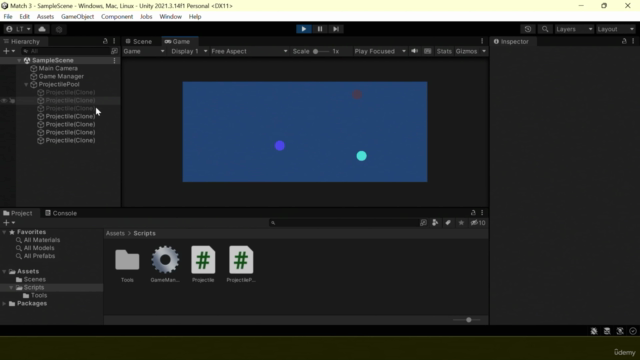The height and width of the screenshot is (360, 640).
Task: Click the Hierarchy search scope icon
Action: pyautogui.click(x=114, y=51)
